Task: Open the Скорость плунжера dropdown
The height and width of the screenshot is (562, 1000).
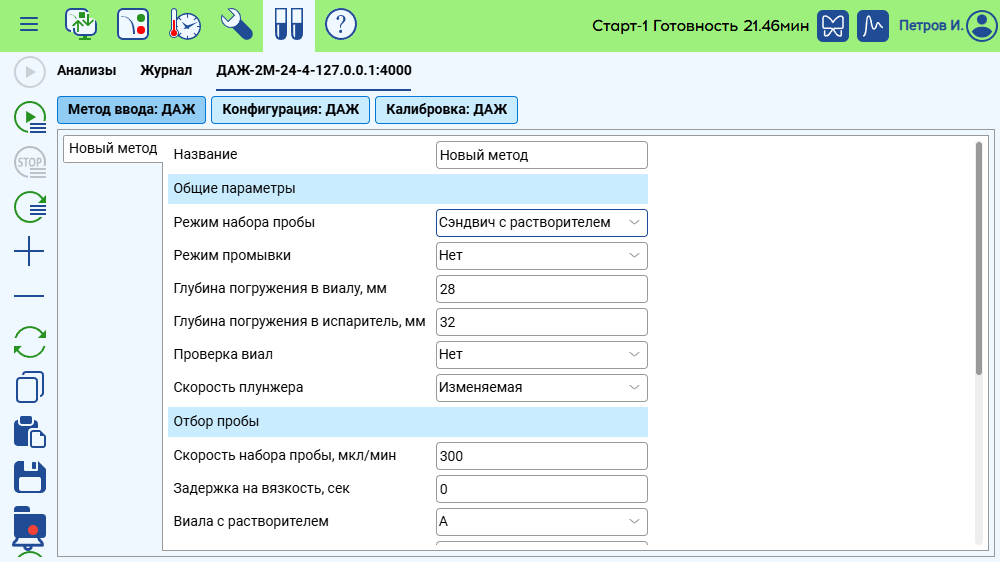Action: [x=541, y=387]
